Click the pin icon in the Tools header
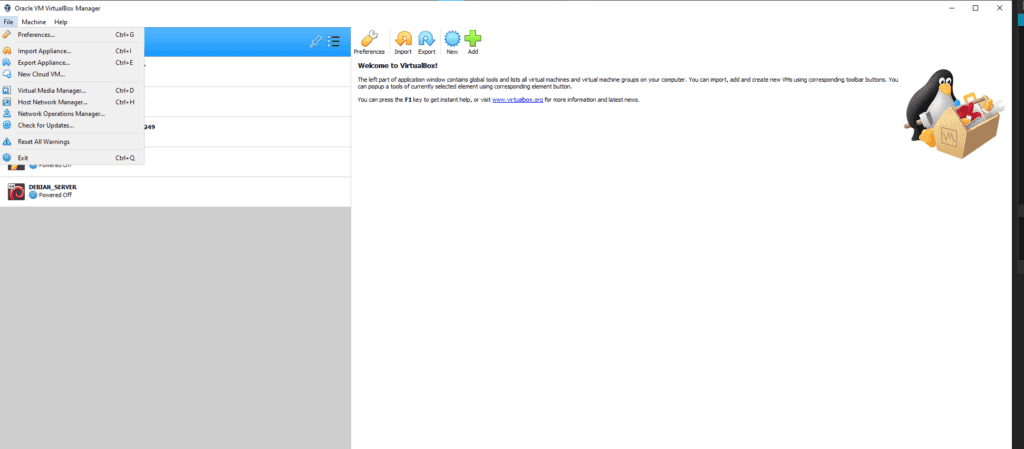 coord(316,42)
